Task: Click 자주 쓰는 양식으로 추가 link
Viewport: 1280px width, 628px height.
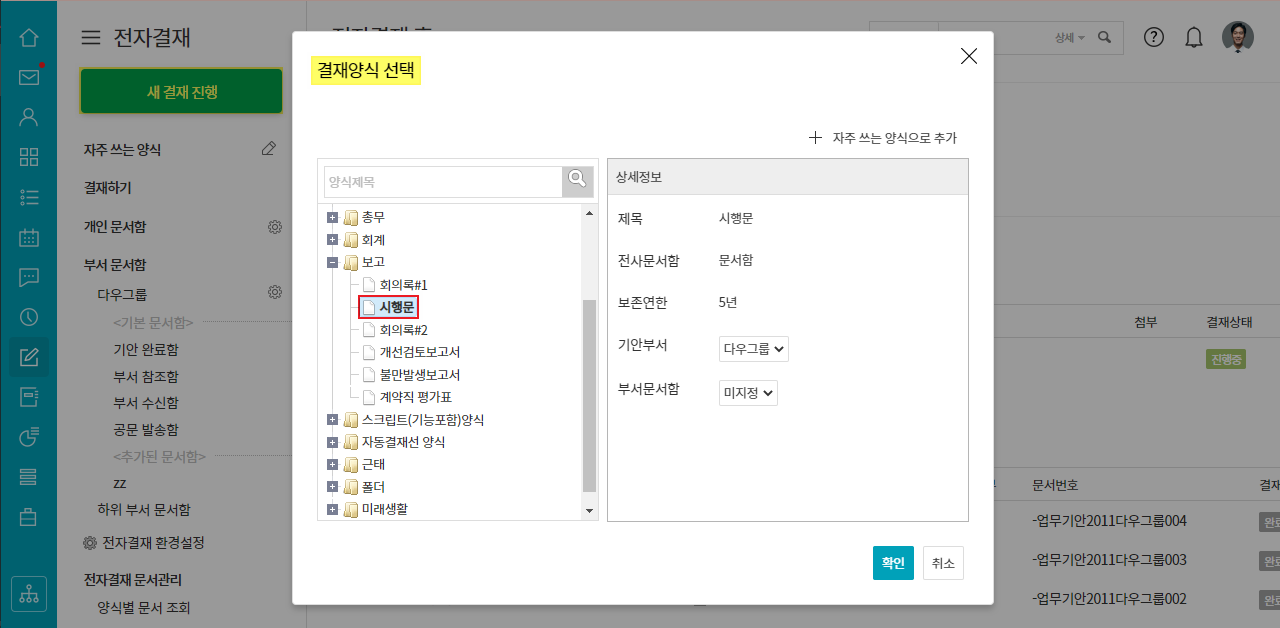Action: coord(883,138)
